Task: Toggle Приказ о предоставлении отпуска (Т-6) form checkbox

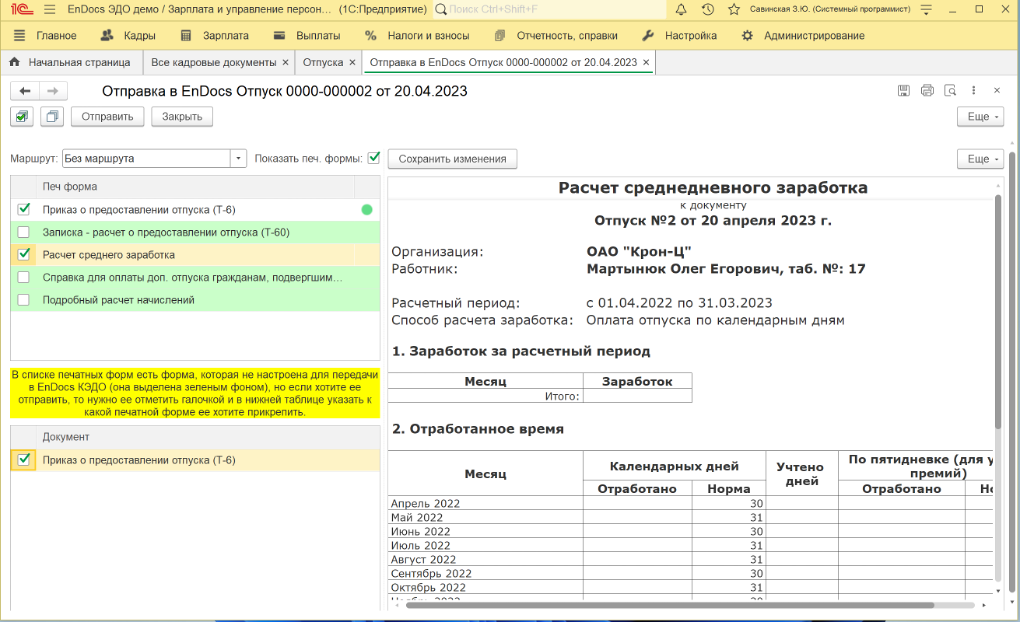Action: point(24,209)
